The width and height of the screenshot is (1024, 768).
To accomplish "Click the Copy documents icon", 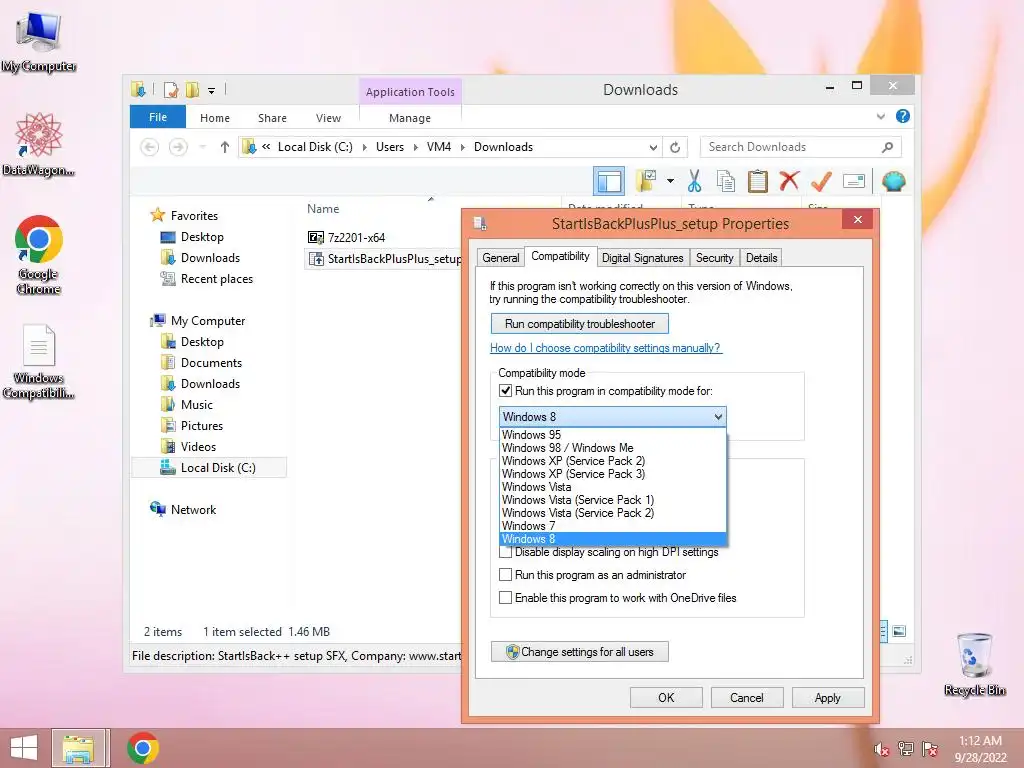I will (x=726, y=181).
